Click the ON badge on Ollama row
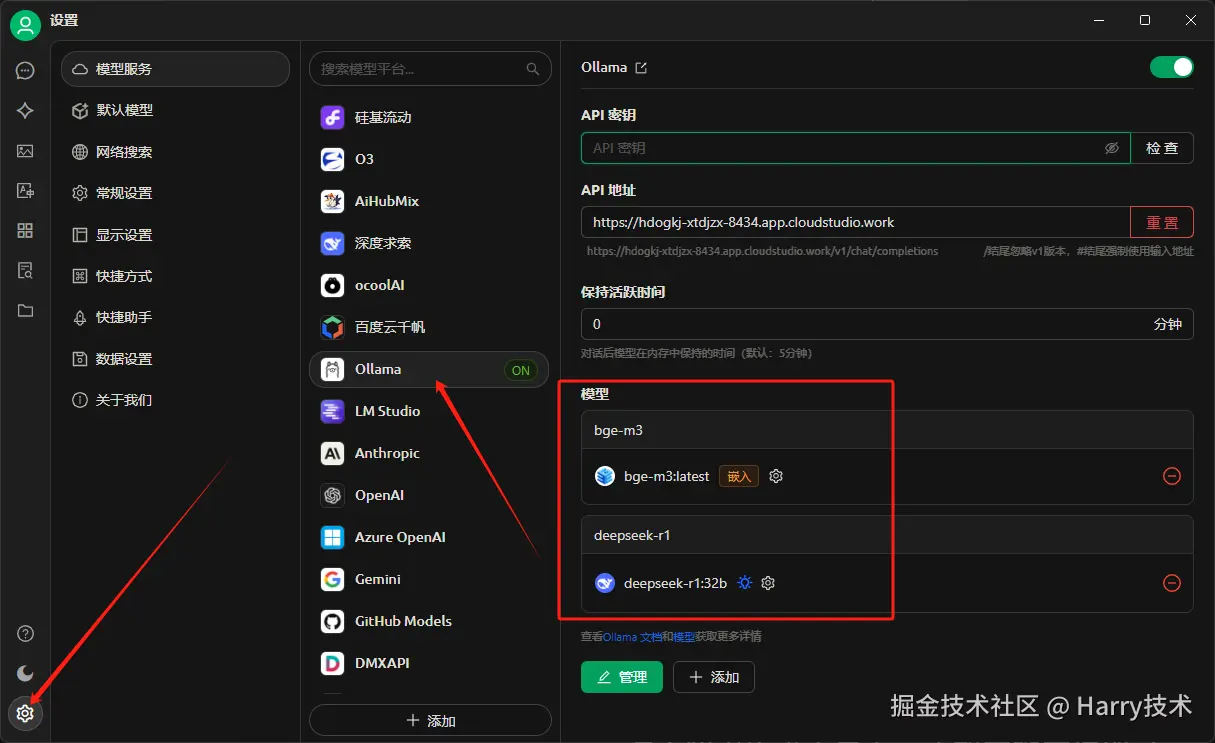Viewport: 1215px width, 743px height. coord(521,370)
